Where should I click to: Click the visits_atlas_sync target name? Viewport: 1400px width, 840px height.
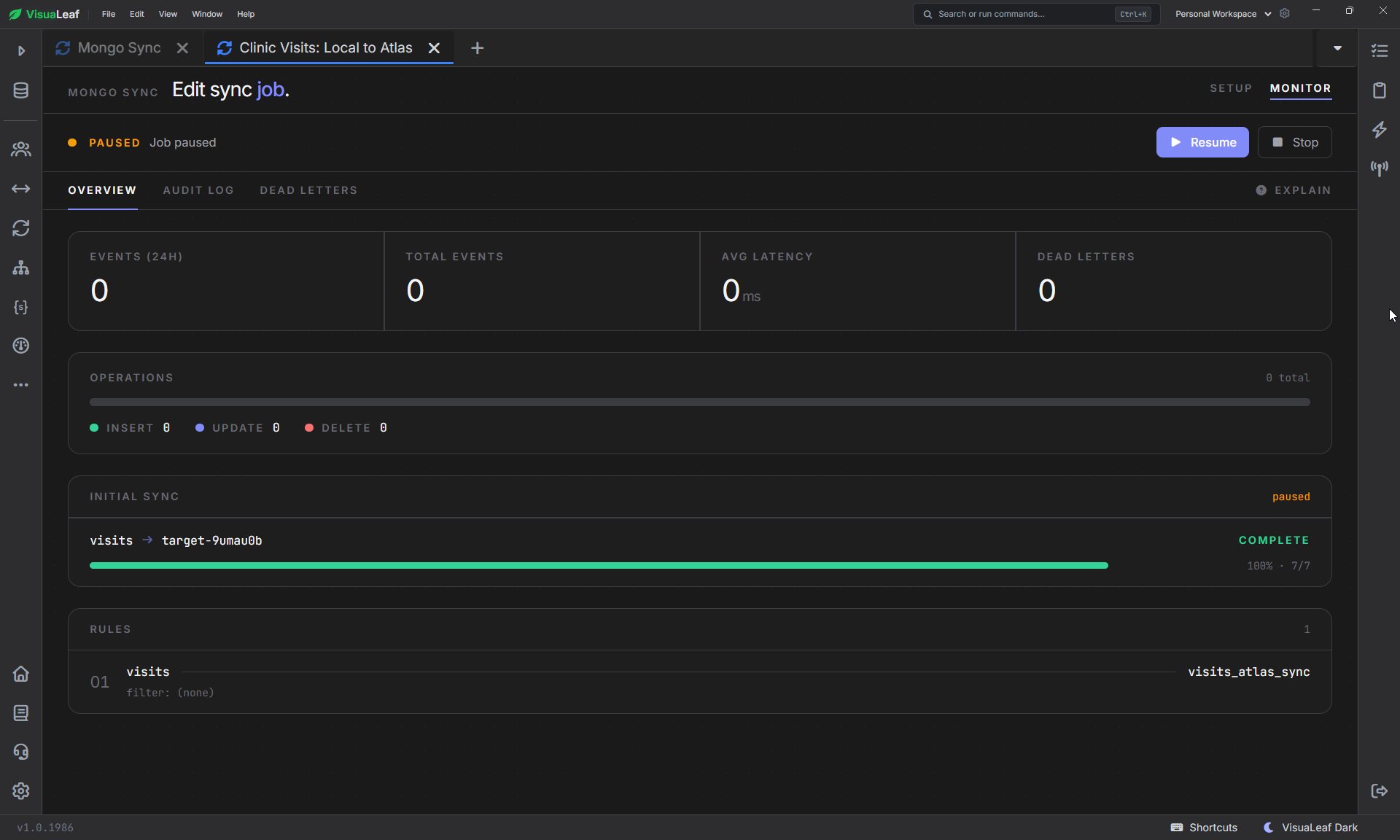click(1248, 672)
